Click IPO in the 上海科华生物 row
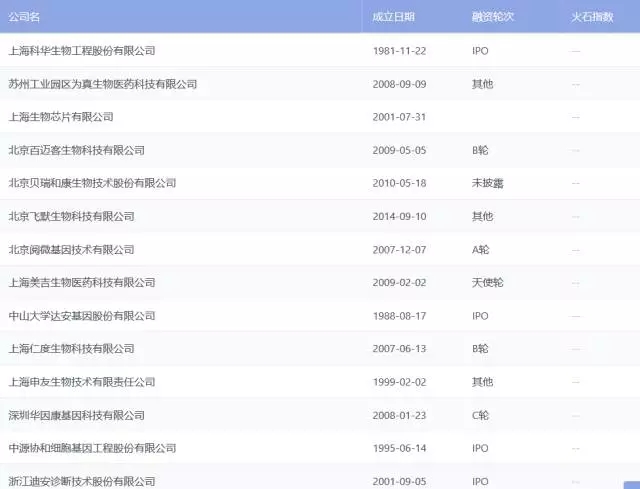Viewport: 640px width, 489px height. 480,51
